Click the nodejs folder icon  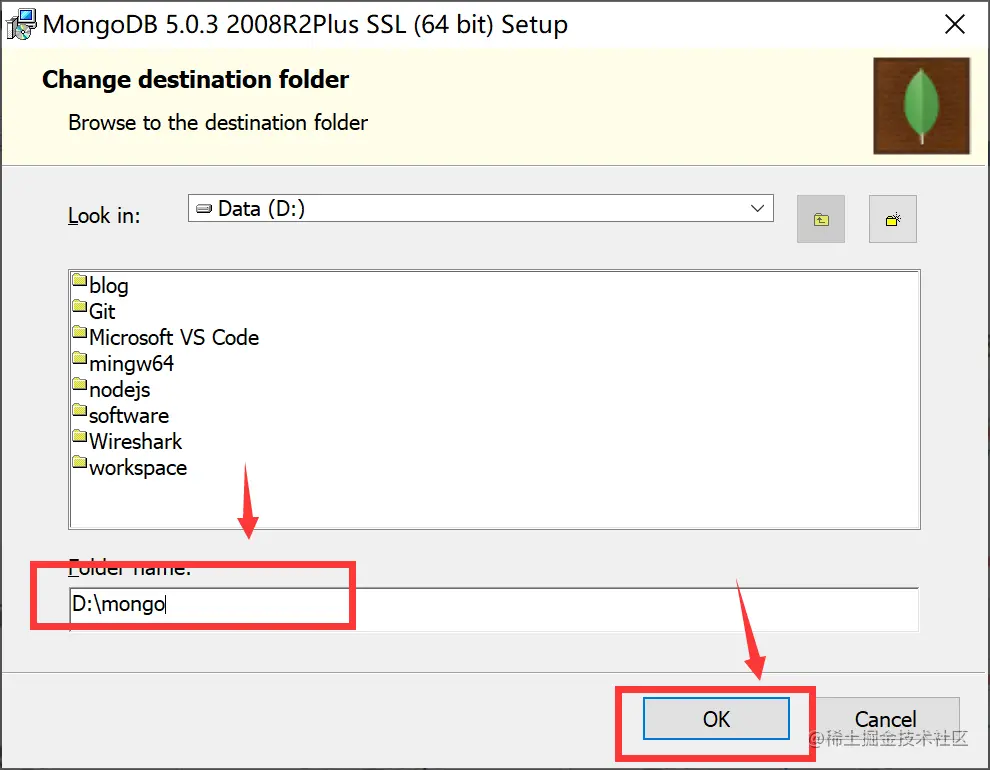pyautogui.click(x=80, y=384)
